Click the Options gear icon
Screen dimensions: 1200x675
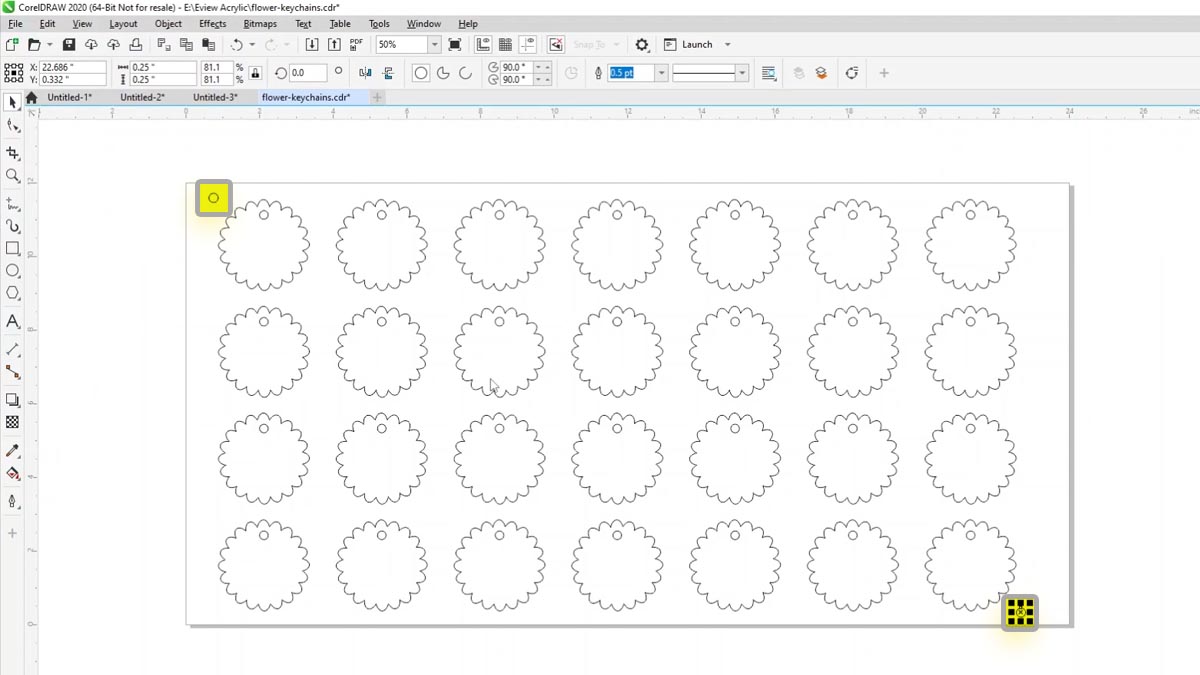(642, 45)
